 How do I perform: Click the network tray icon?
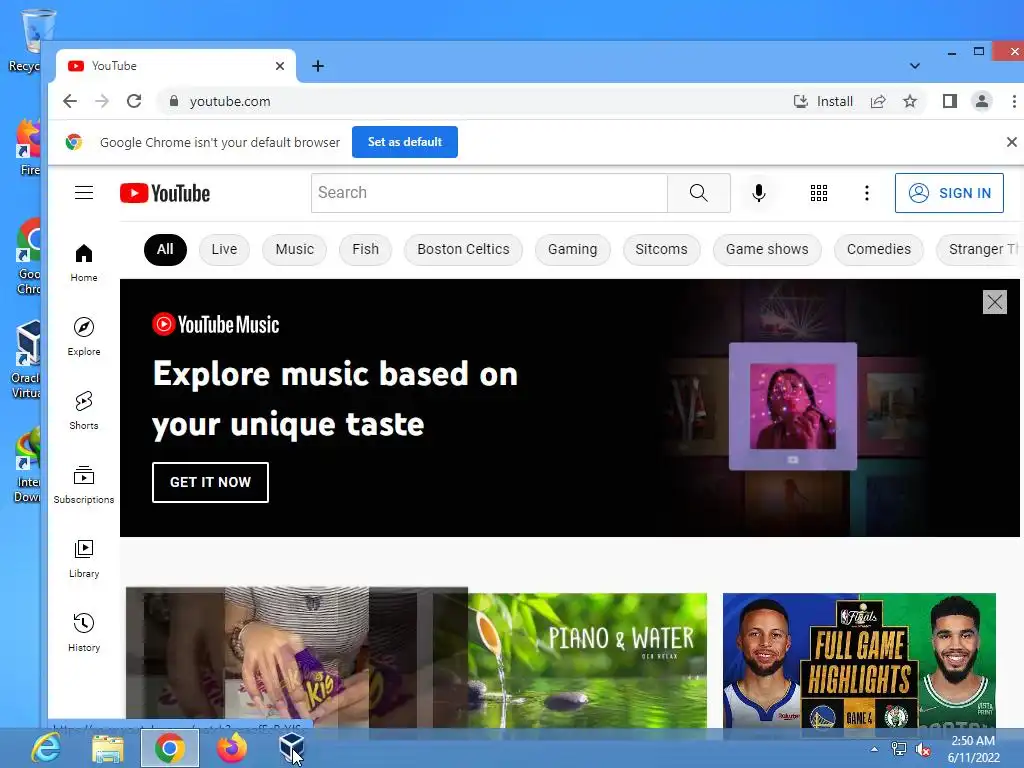[x=899, y=749]
